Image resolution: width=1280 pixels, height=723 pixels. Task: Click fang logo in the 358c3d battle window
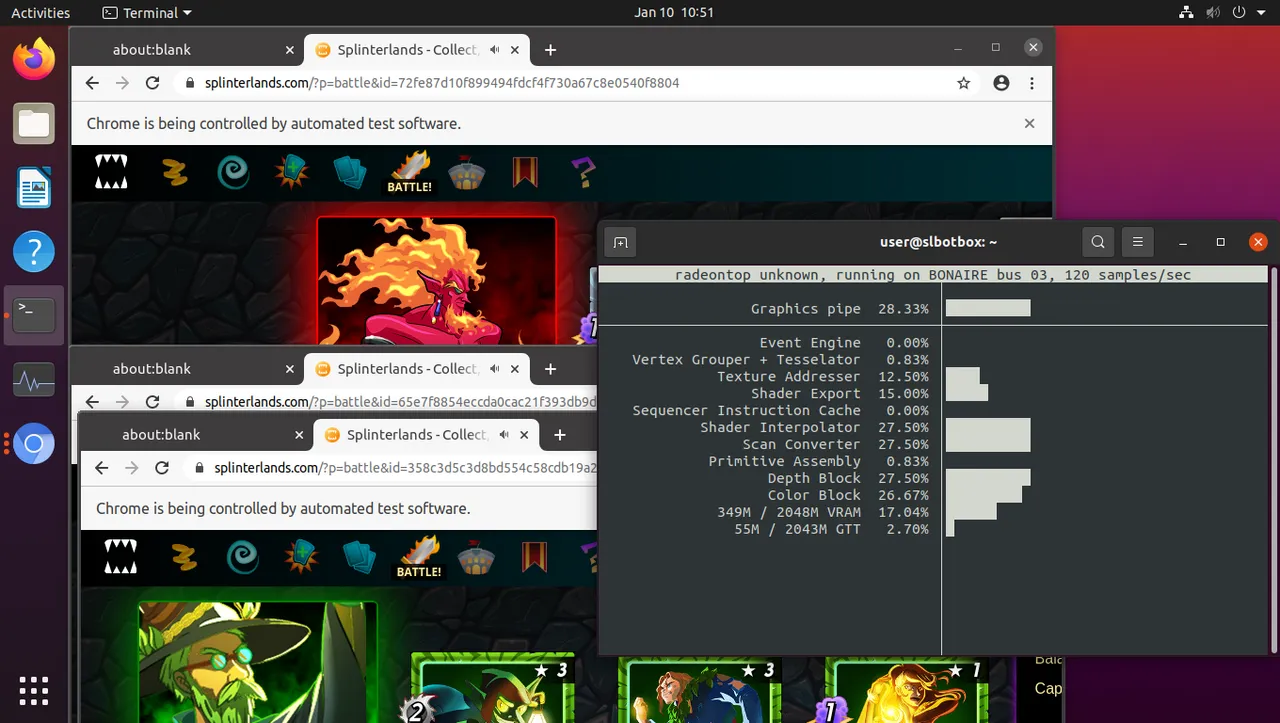[121, 557]
